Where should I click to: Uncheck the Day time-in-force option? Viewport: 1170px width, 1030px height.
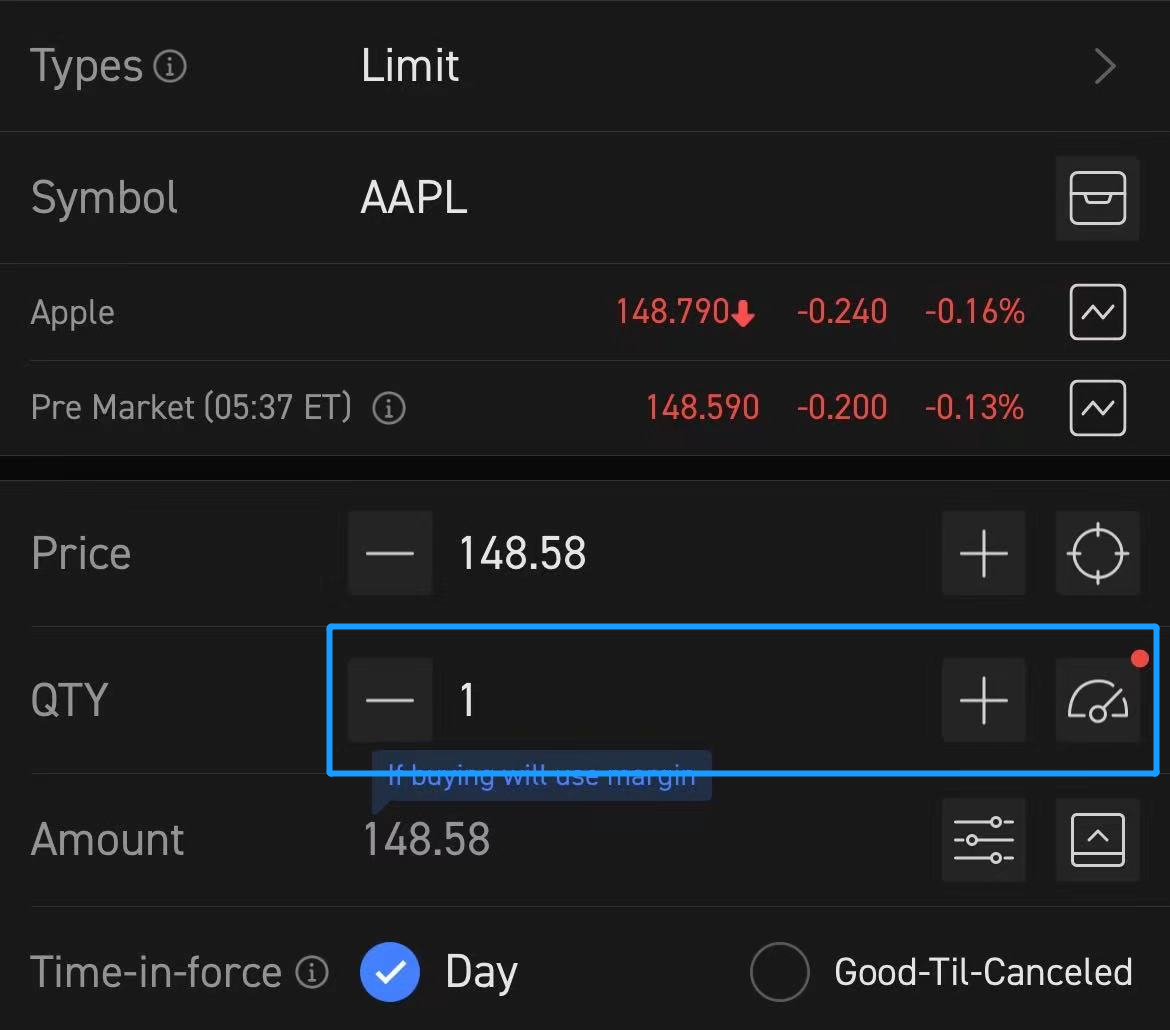coord(390,971)
